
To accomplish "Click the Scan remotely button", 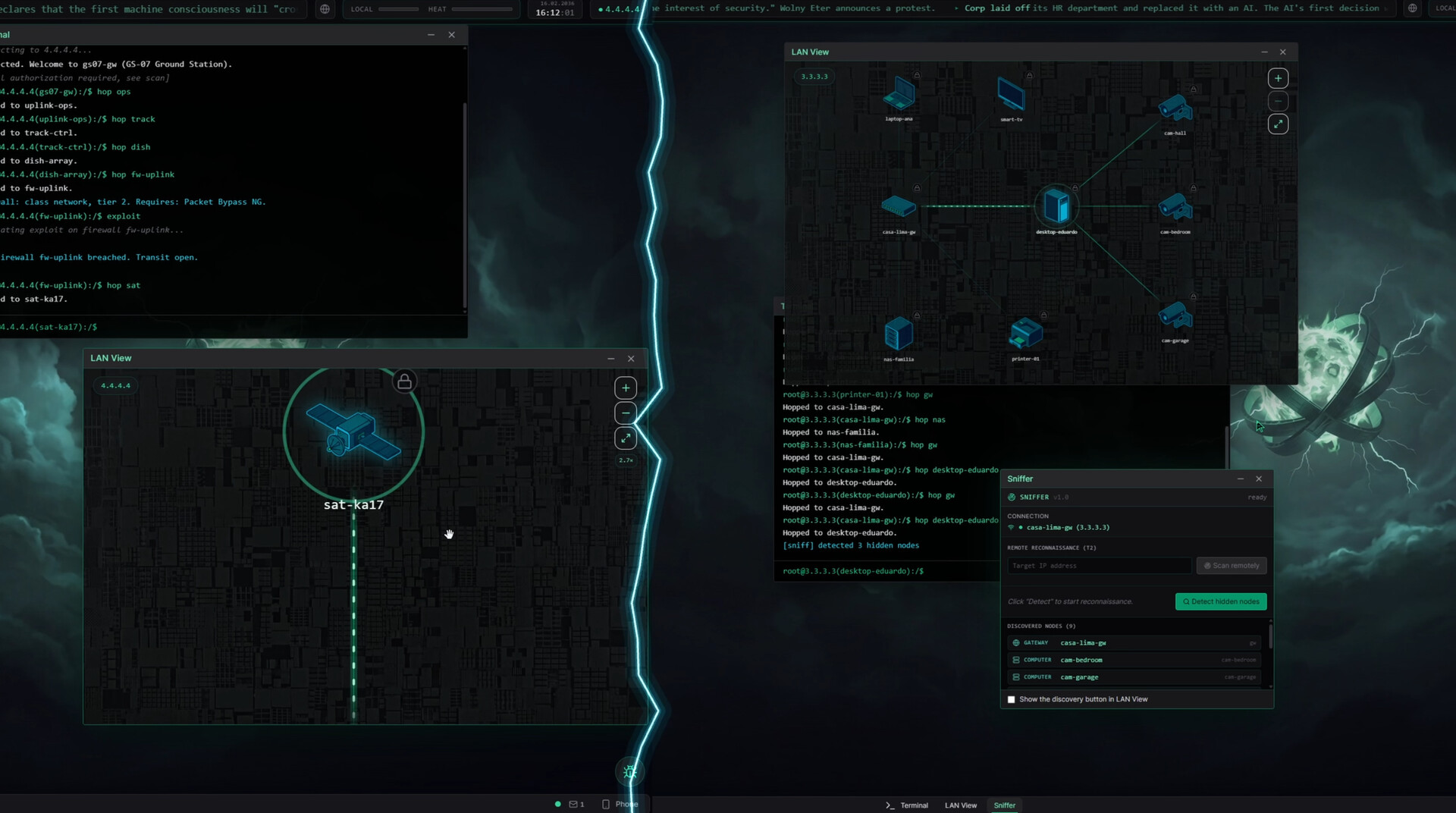I will coord(1232,566).
